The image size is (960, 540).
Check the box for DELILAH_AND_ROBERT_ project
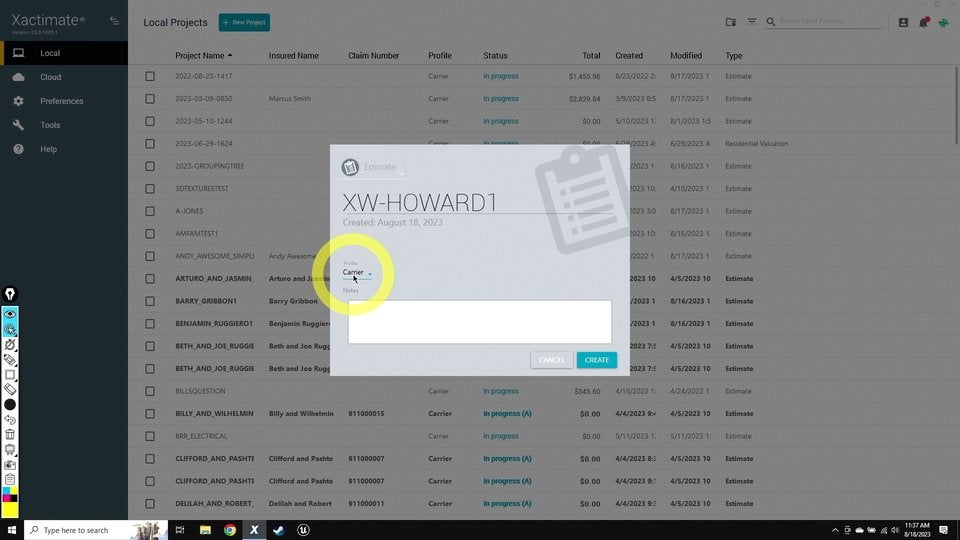[150, 503]
